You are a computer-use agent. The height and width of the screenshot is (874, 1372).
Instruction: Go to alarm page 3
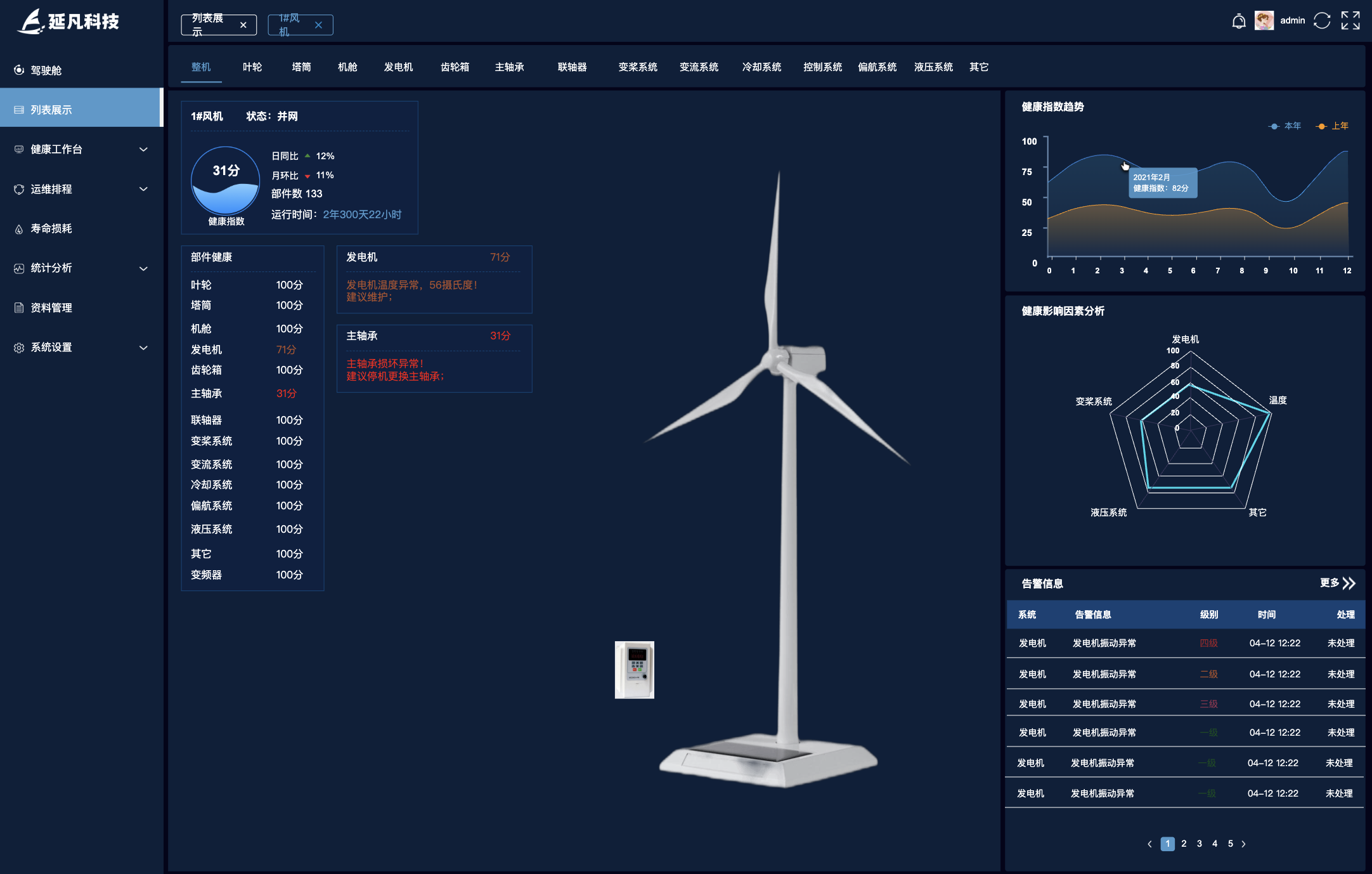[1199, 844]
